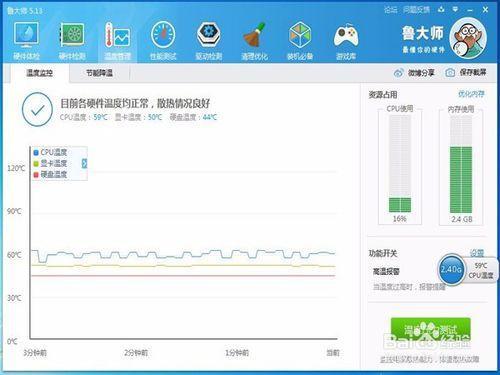Open the 论坛 forum link
Image resolution: width=500 pixels, height=375 pixels.
coord(390,10)
